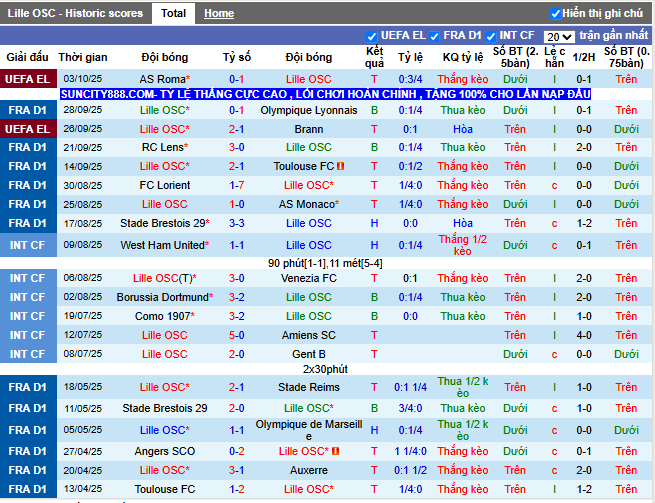Open Auxerre team link
This screenshot has height=503, width=655.
tap(309, 470)
